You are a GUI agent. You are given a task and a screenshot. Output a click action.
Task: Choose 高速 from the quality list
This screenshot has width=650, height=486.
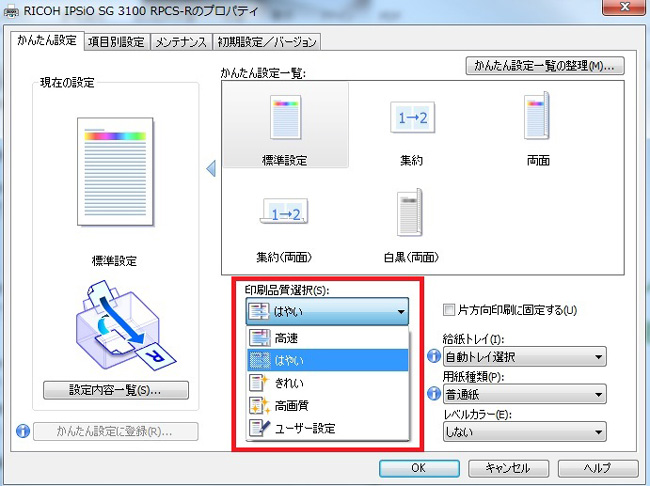[x=327, y=338]
